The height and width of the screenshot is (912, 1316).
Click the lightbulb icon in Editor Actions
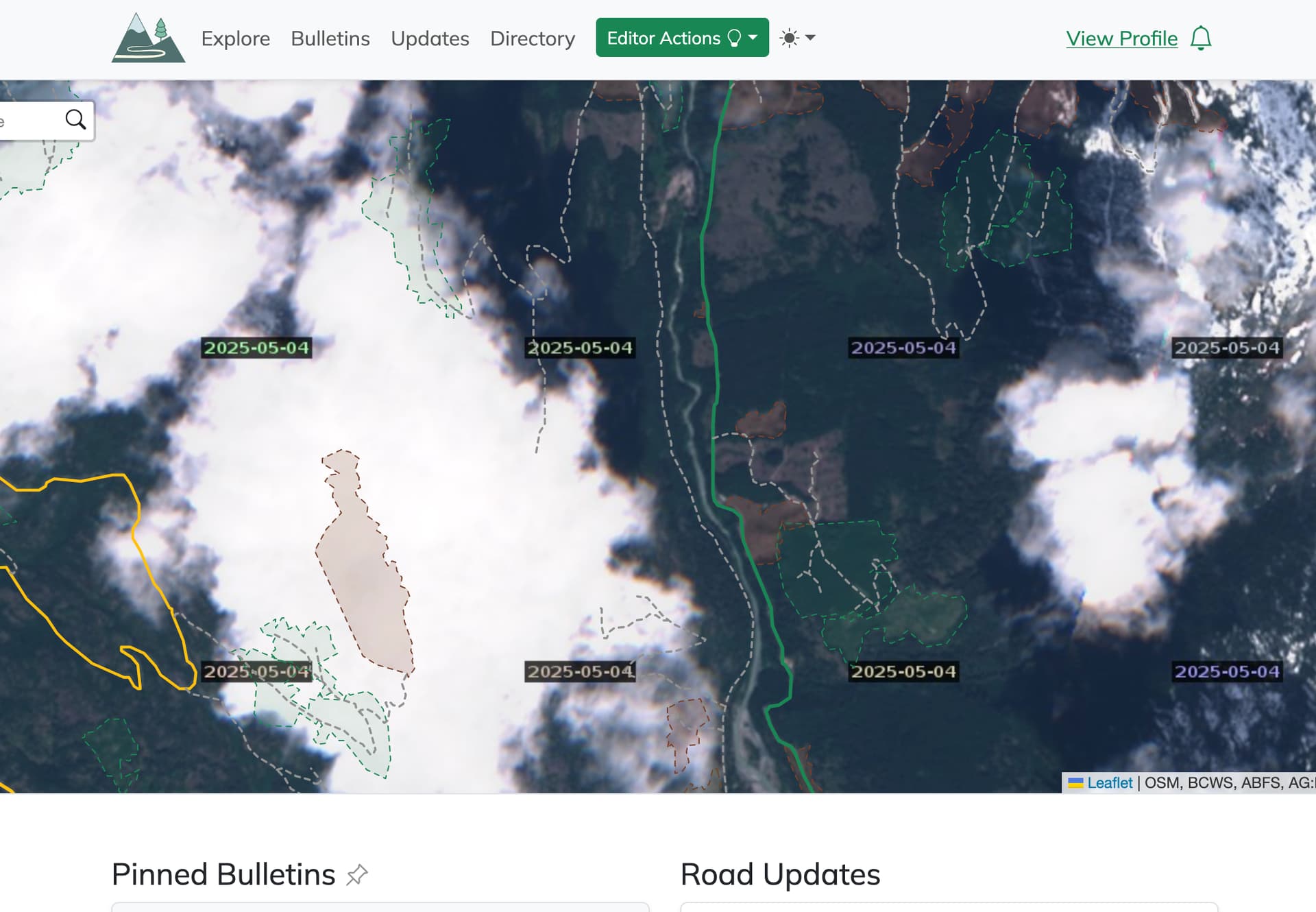(734, 38)
